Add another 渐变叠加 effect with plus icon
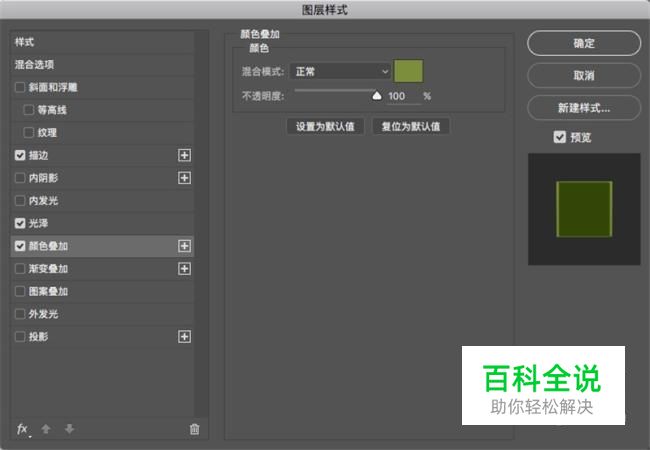Viewport: 650px width, 450px height. click(184, 269)
